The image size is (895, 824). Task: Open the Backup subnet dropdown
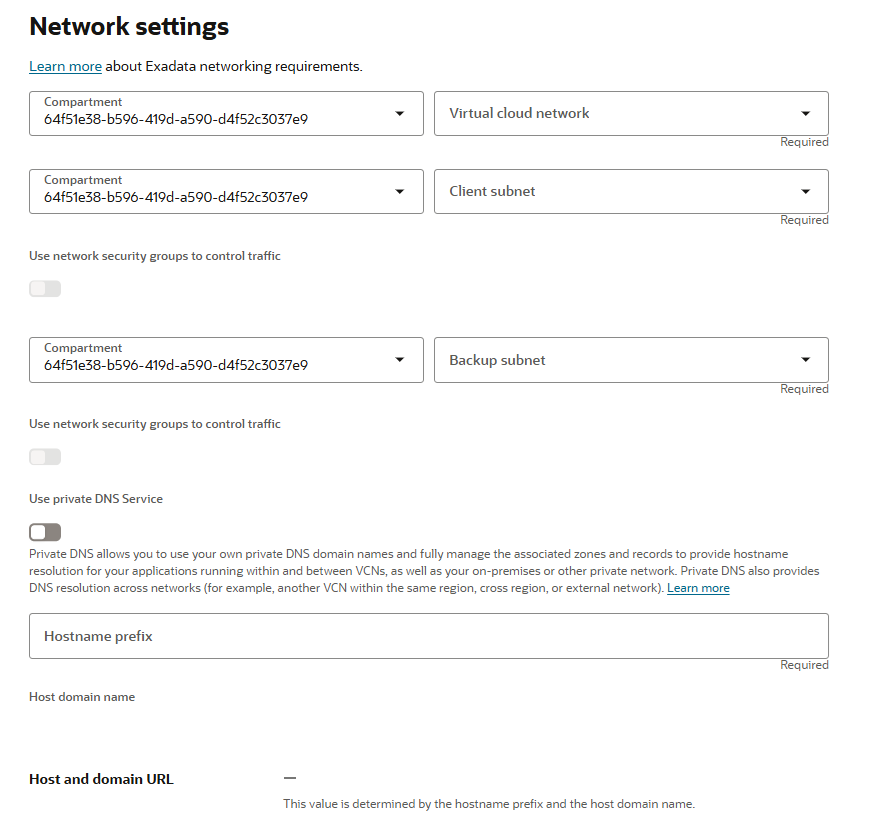point(620,360)
